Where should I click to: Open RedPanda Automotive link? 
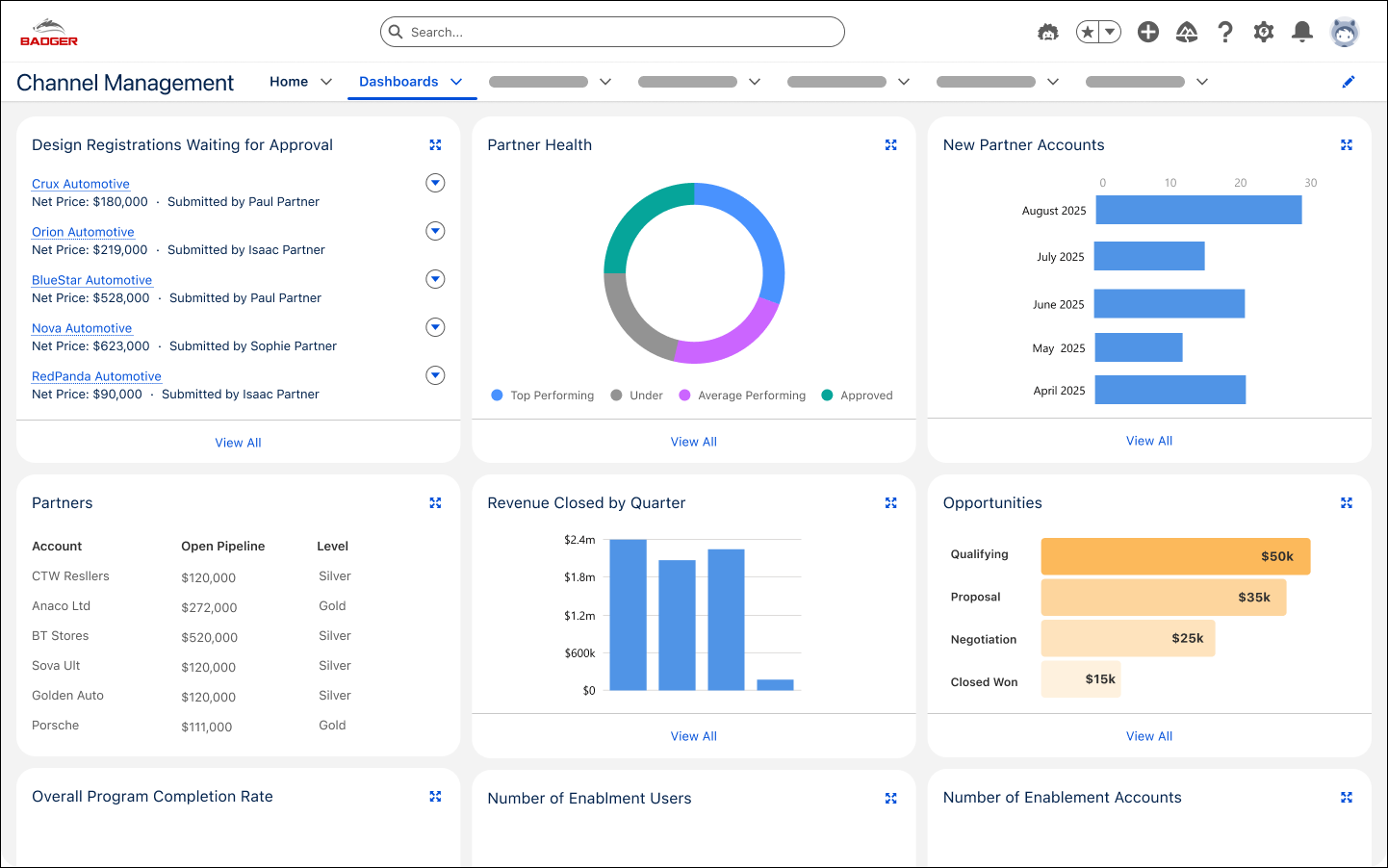(x=96, y=376)
